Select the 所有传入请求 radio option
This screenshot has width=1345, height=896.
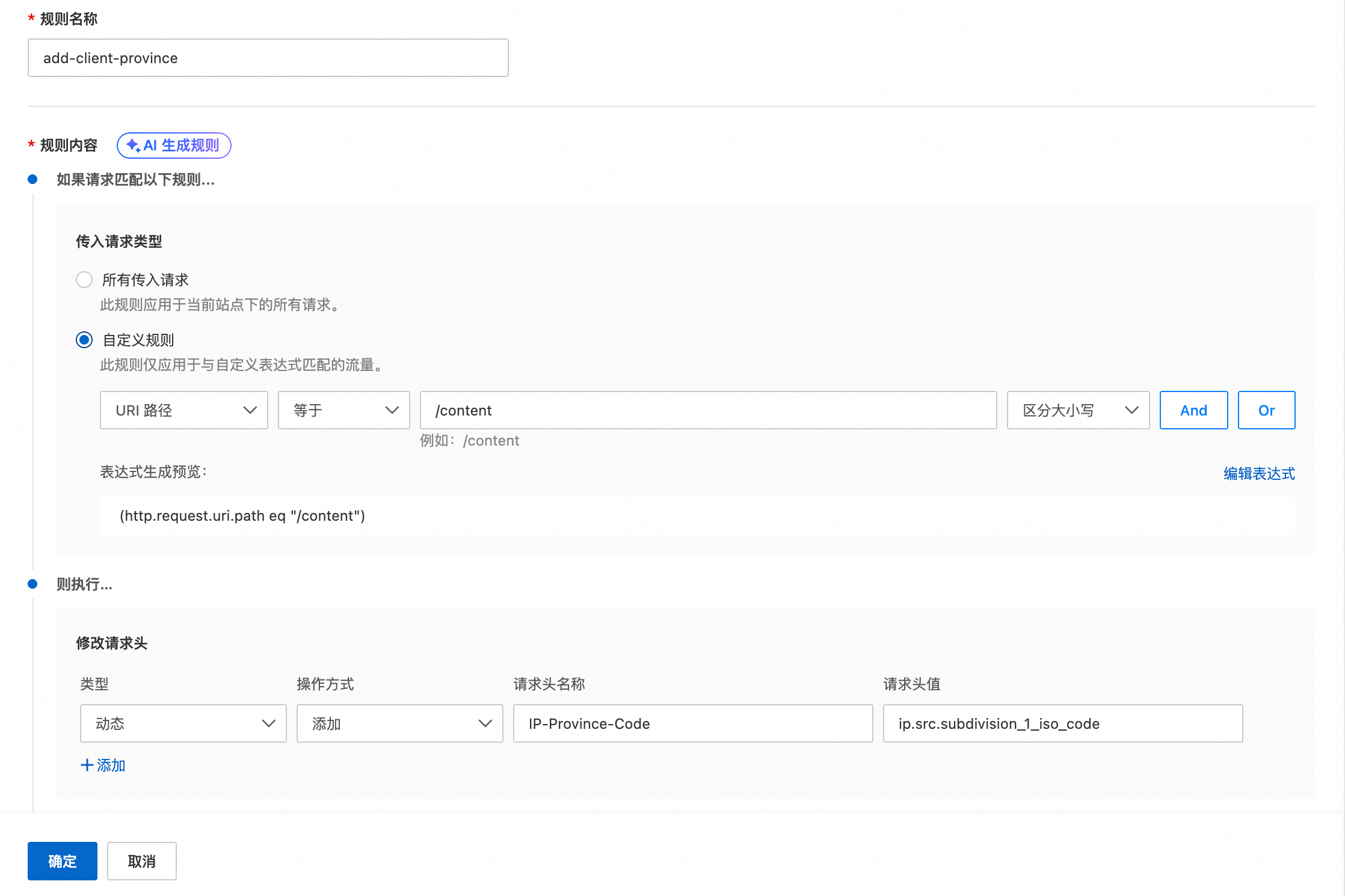click(x=84, y=280)
